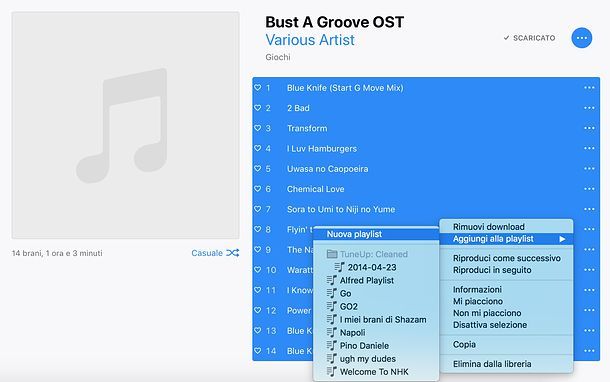Click the album title Bust A Groove OST
The image size is (610, 382).
[335, 22]
